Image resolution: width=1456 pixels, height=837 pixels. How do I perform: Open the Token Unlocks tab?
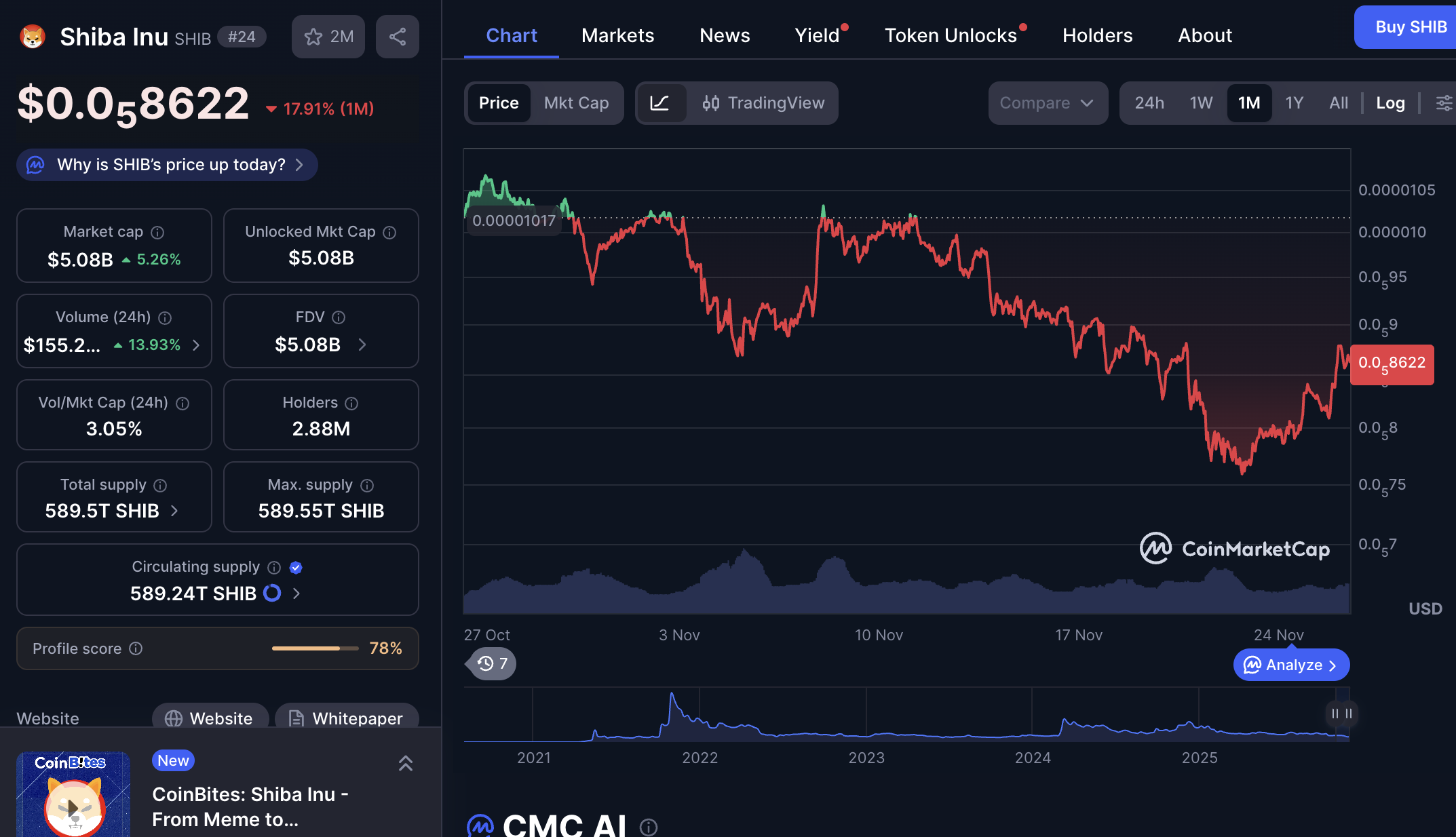951,35
